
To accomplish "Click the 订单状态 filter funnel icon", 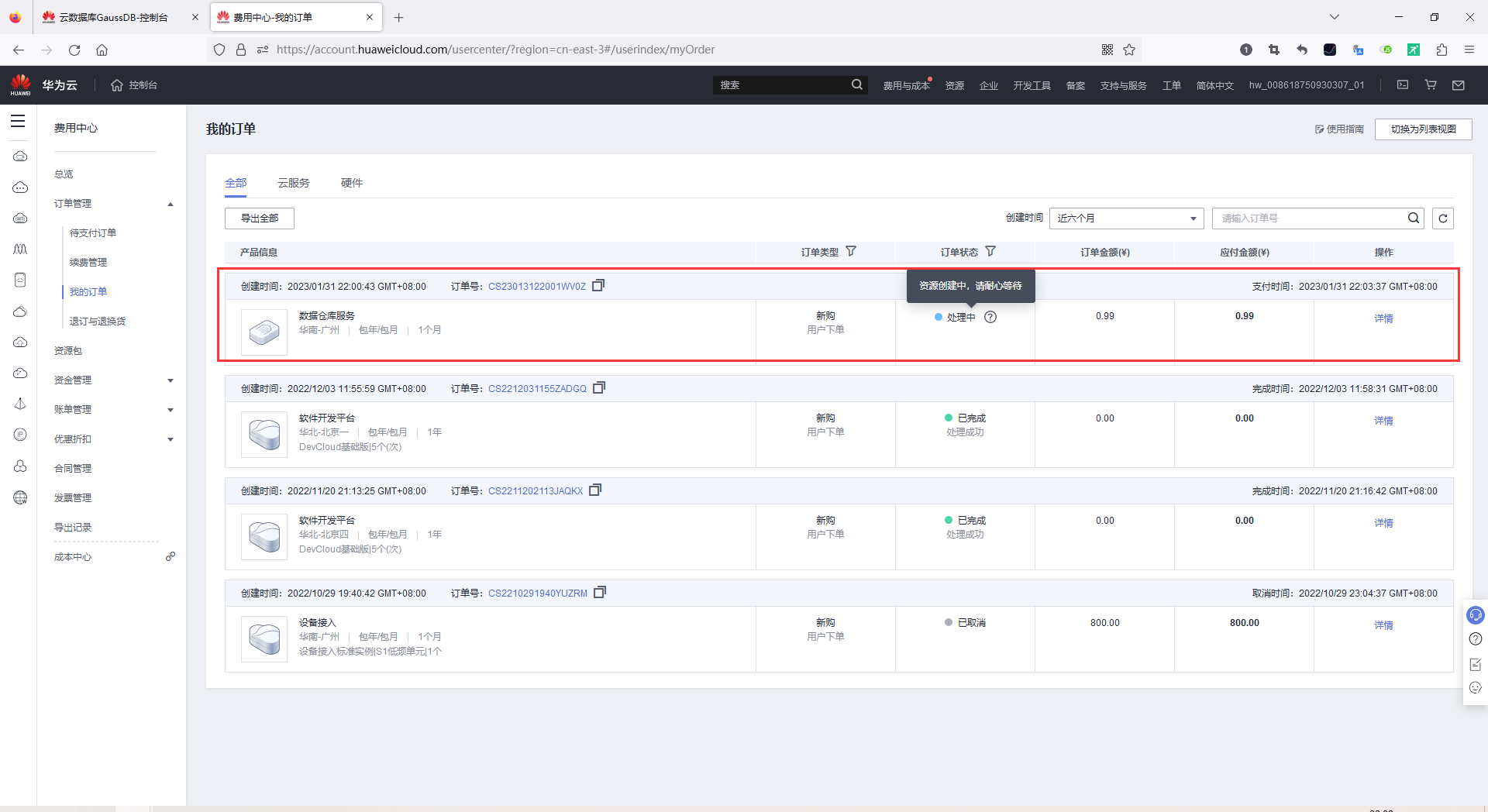I will tap(990, 251).
